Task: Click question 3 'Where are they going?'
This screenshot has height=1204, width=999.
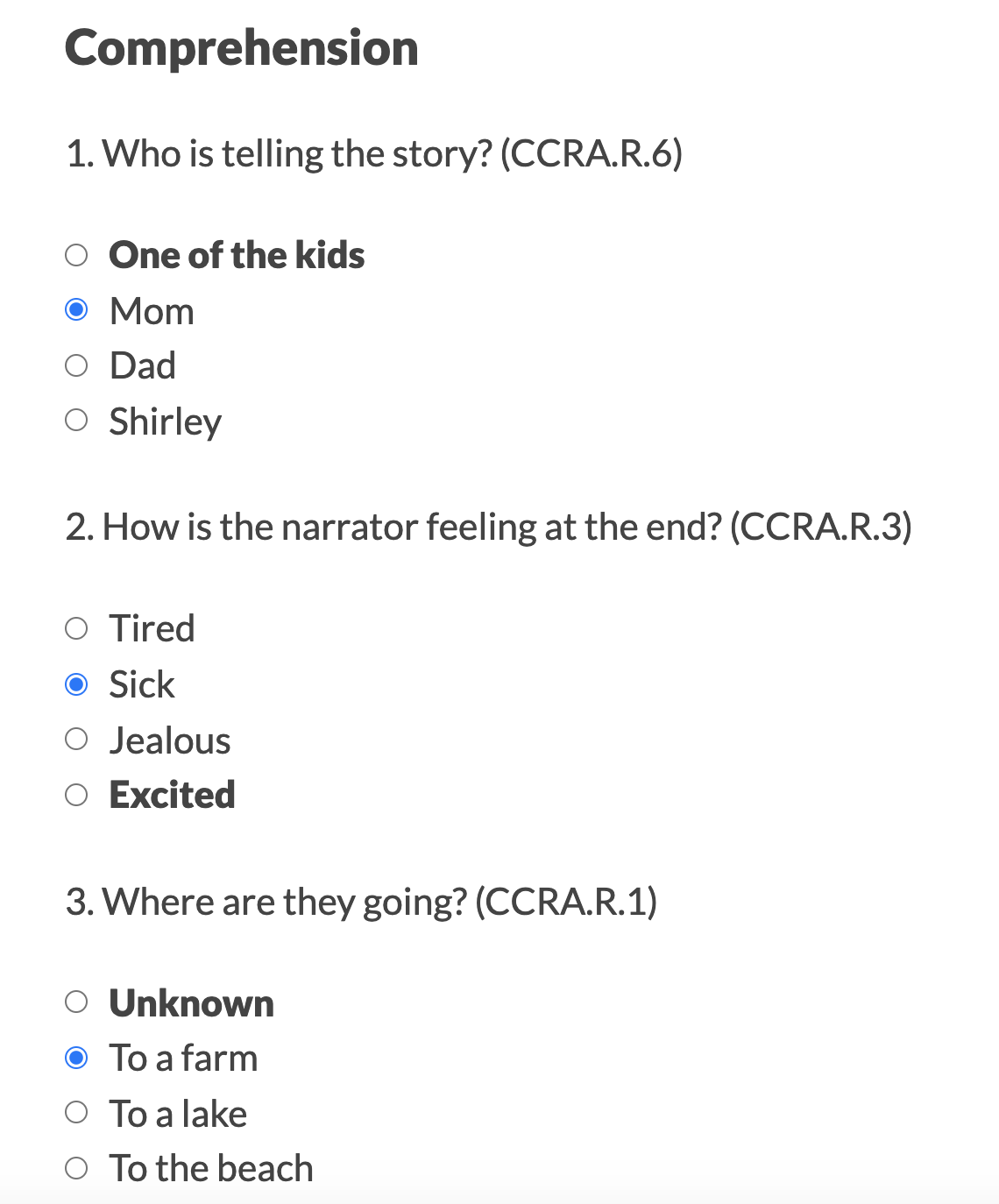Action: pos(361,902)
